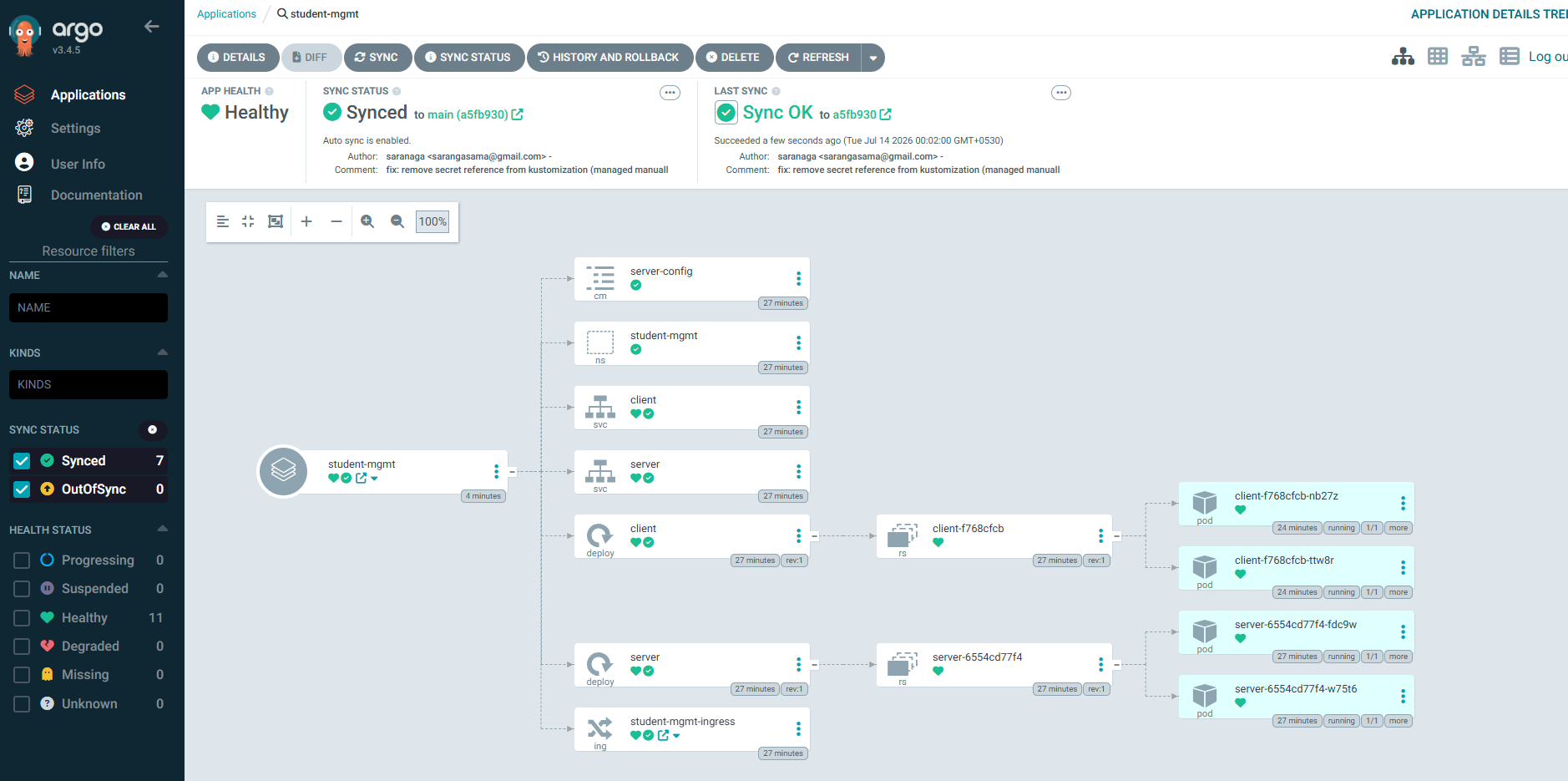Click zoom out magnifier in graph toolbar
The image size is (1568, 781).
(x=397, y=221)
